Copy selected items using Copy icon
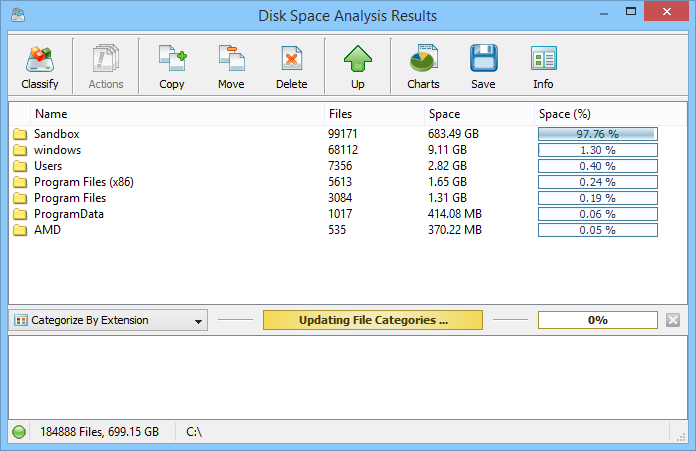The height and width of the screenshot is (451, 696). 172,67
